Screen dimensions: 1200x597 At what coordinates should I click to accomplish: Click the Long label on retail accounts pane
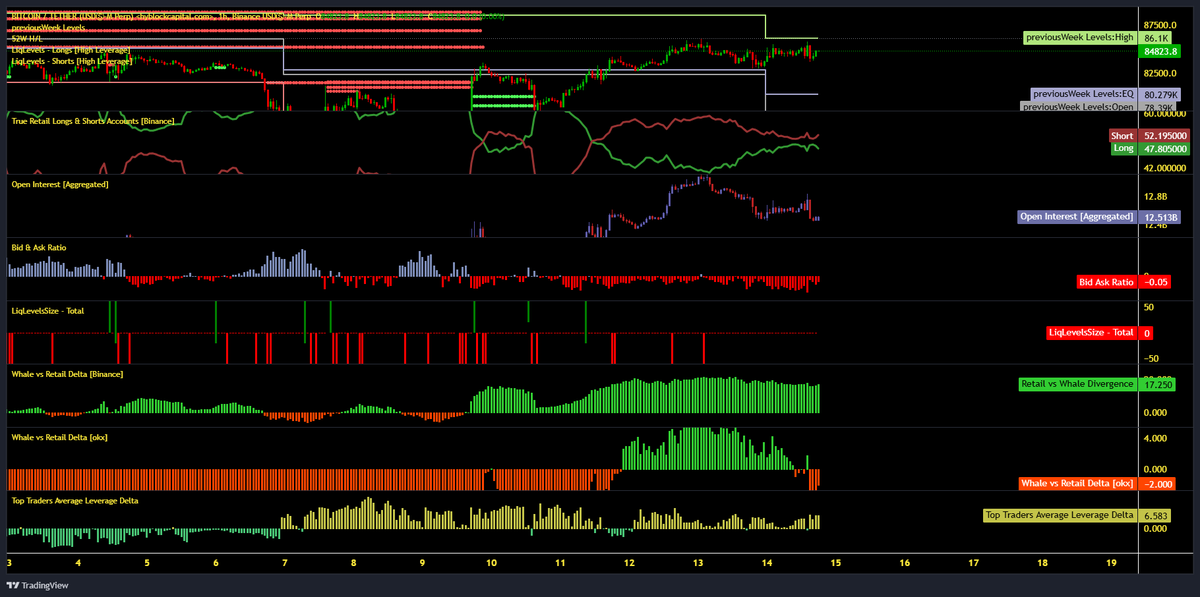click(x=1124, y=148)
